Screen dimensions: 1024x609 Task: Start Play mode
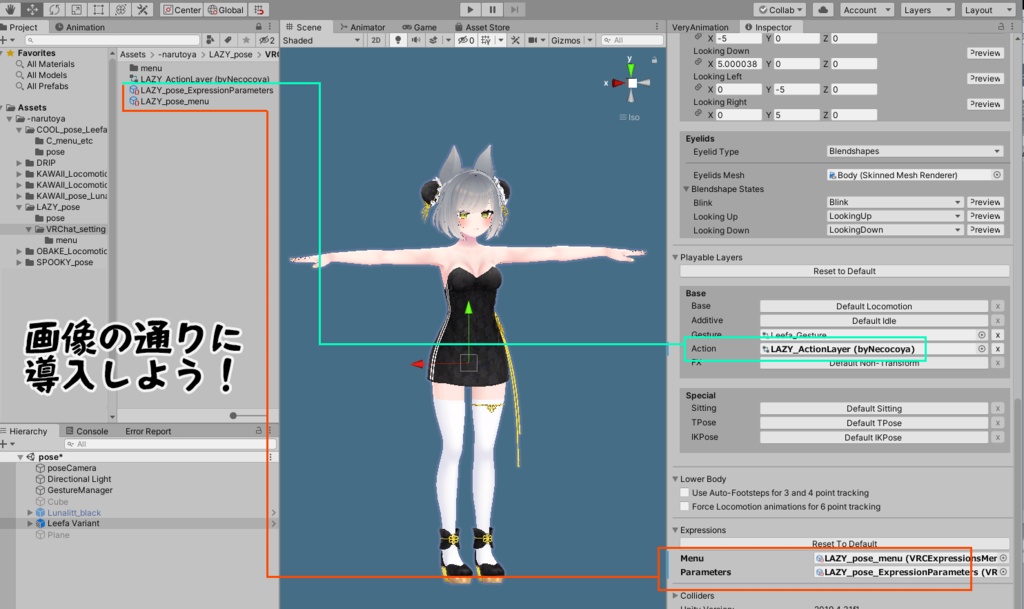[470, 10]
